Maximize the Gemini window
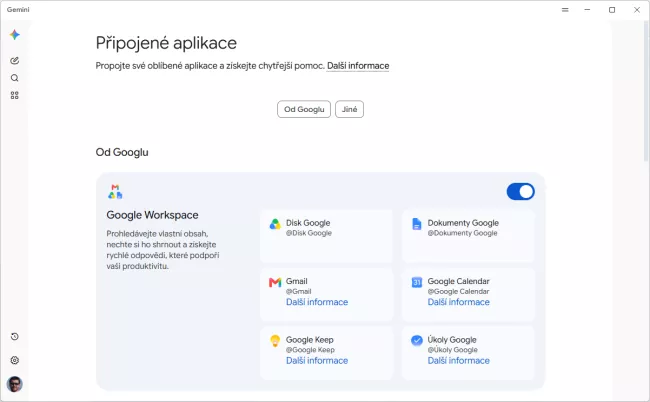This screenshot has width=650, height=402. 612,10
